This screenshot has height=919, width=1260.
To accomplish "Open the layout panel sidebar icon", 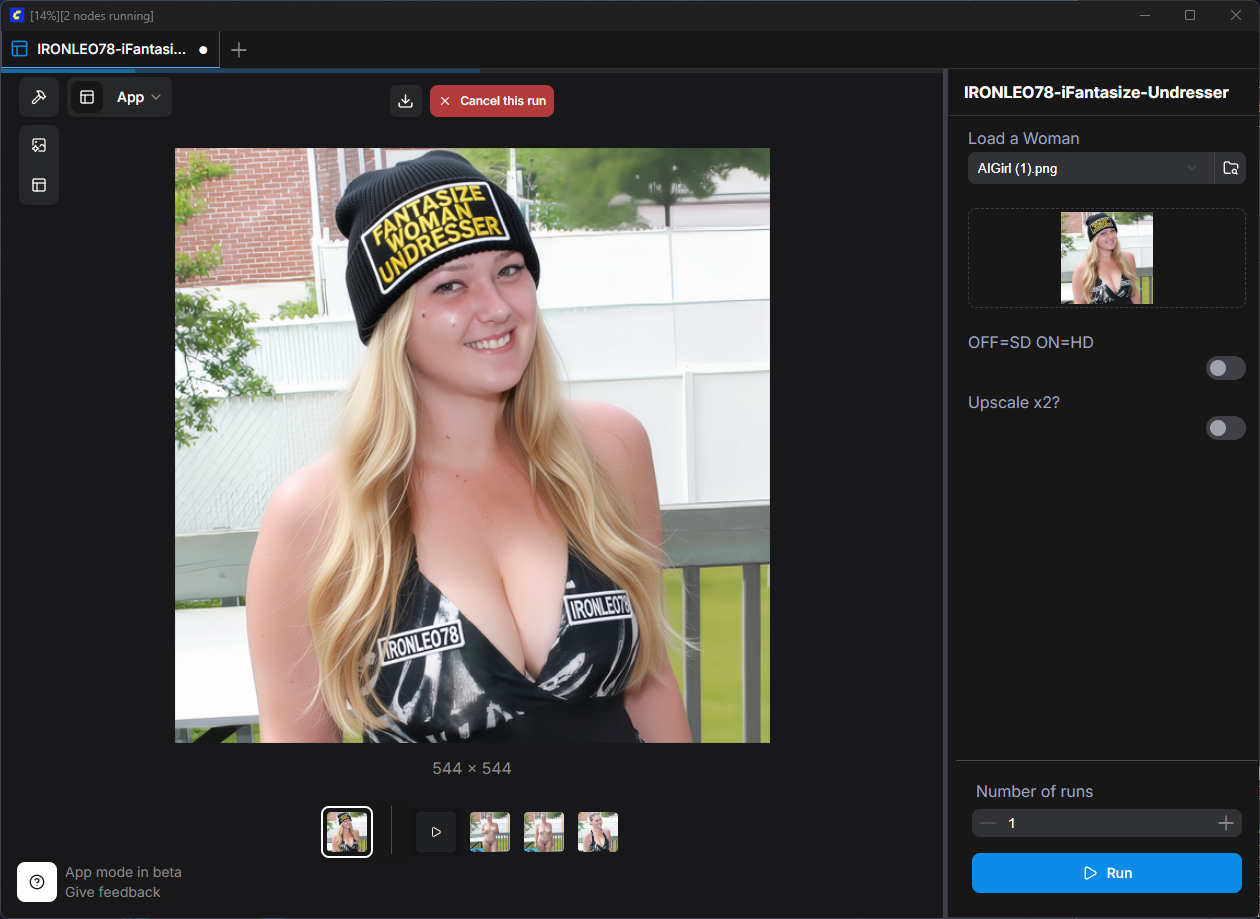I will point(39,185).
